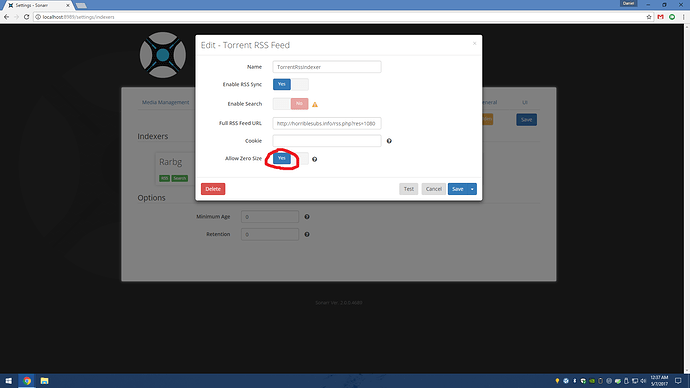Image resolution: width=690 pixels, height=388 pixels.
Task: Open the Rarbg indexer card
Action: click(x=175, y=168)
